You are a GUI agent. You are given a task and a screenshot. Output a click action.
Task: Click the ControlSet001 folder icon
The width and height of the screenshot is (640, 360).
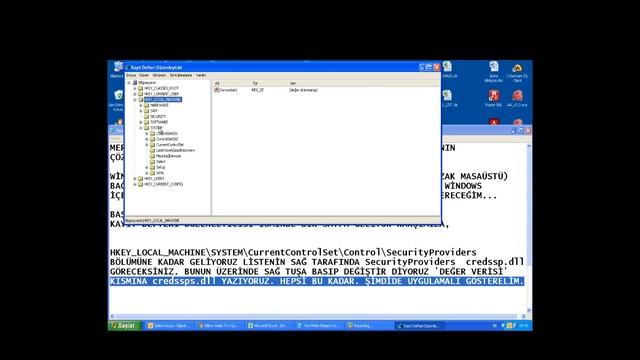[x=152, y=133]
